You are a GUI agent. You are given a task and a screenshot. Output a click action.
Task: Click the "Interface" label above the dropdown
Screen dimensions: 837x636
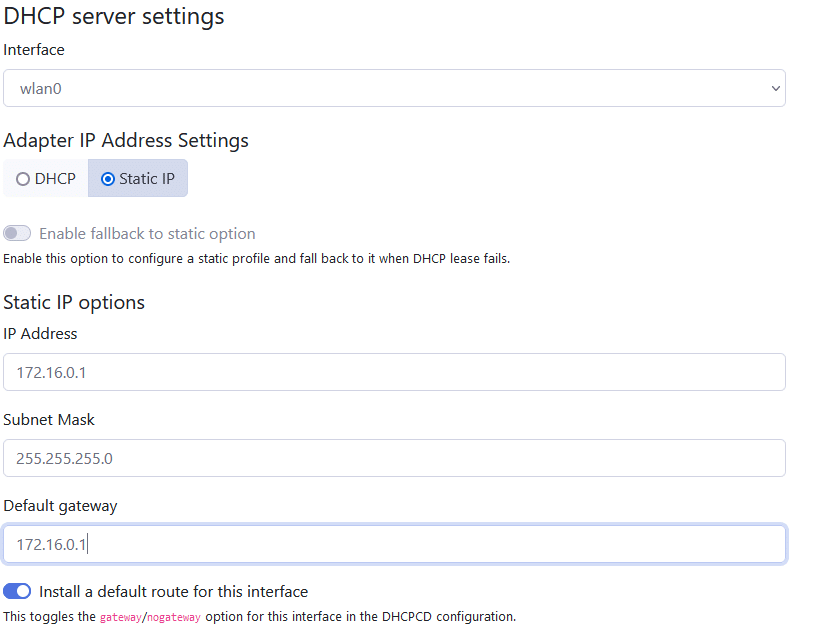34,50
